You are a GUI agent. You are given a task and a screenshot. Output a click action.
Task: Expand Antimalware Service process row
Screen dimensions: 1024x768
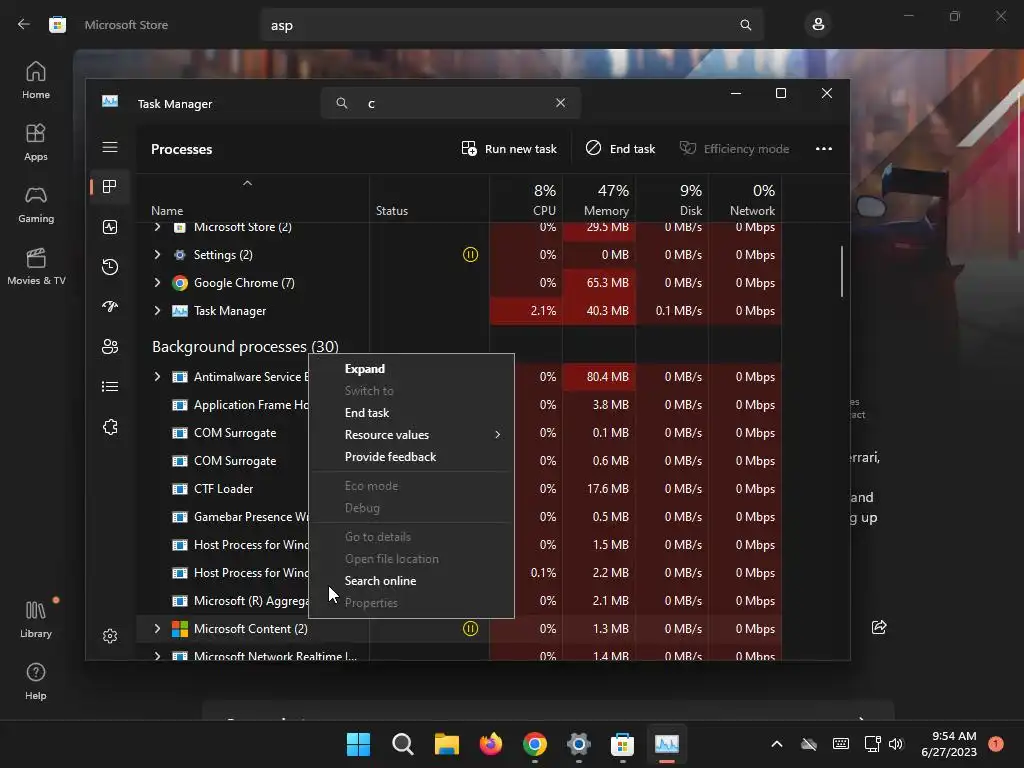click(x=157, y=377)
